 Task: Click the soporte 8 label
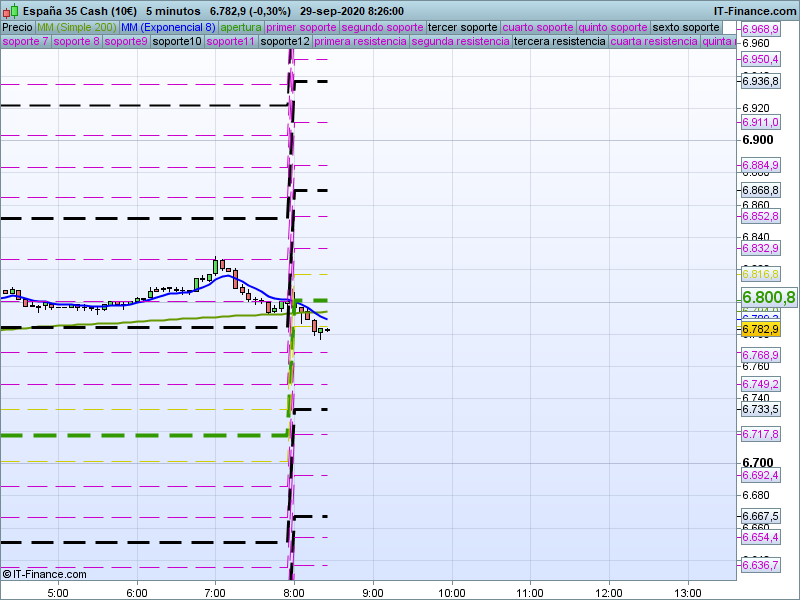pos(77,41)
